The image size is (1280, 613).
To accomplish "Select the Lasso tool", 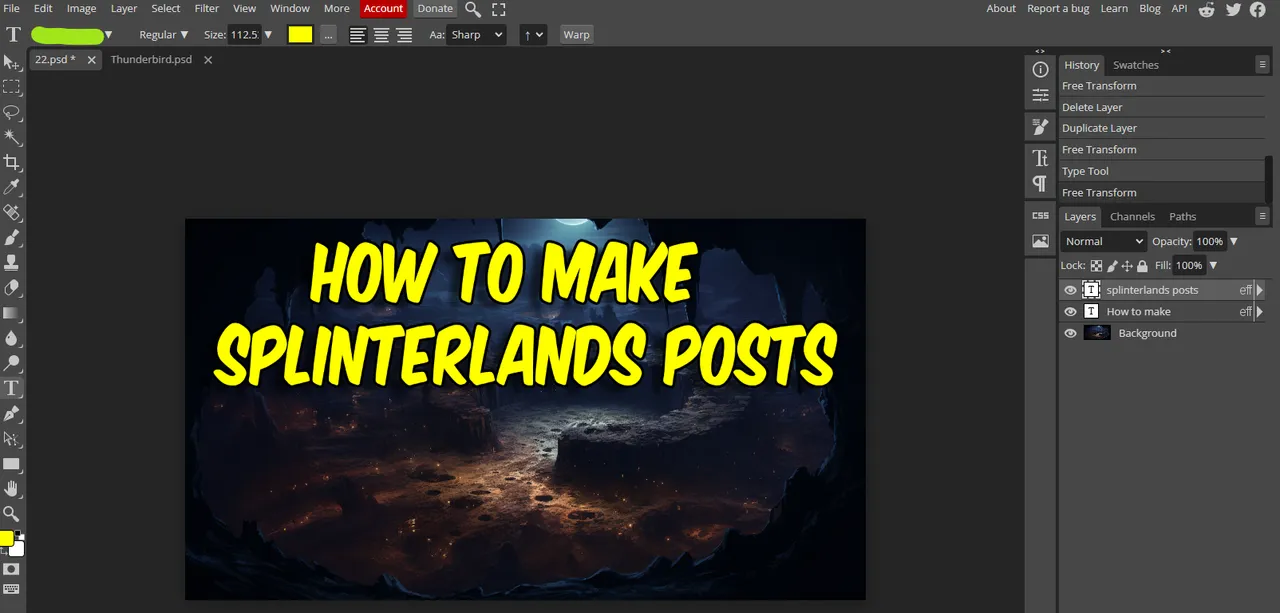I will pyautogui.click(x=12, y=112).
